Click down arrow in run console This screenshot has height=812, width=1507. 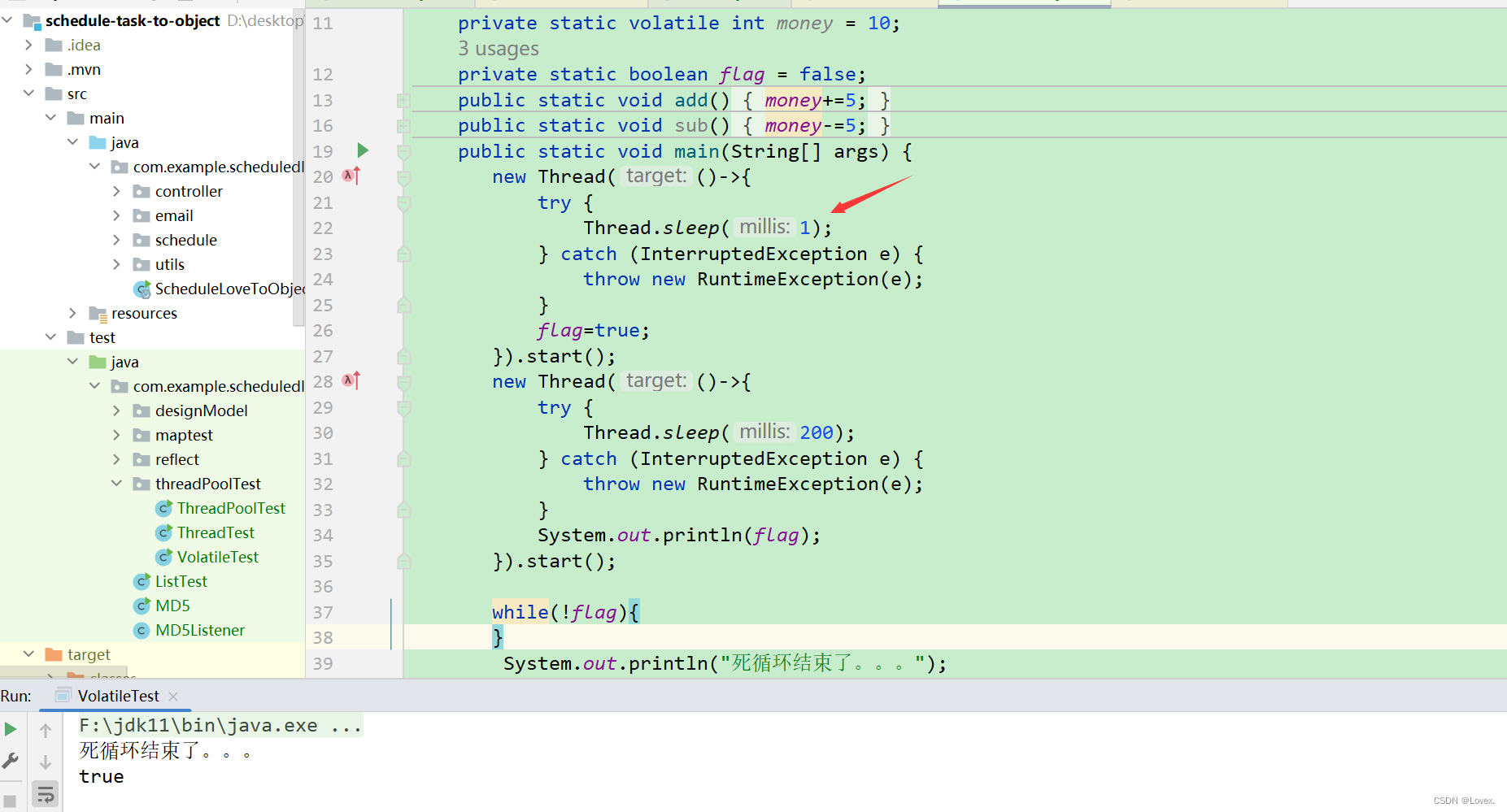[x=46, y=762]
